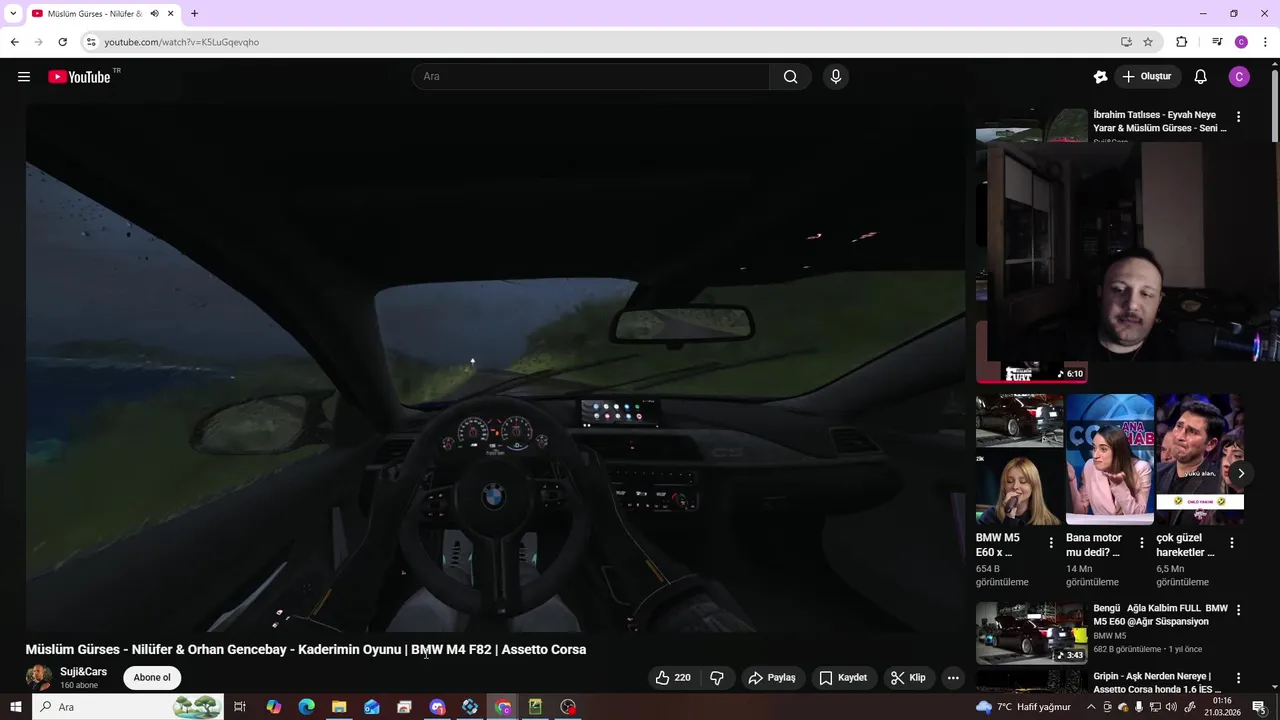Image resolution: width=1280 pixels, height=720 pixels.
Task: Open the YouTube AI sparkle icon
Action: pyautogui.click(x=1100, y=77)
